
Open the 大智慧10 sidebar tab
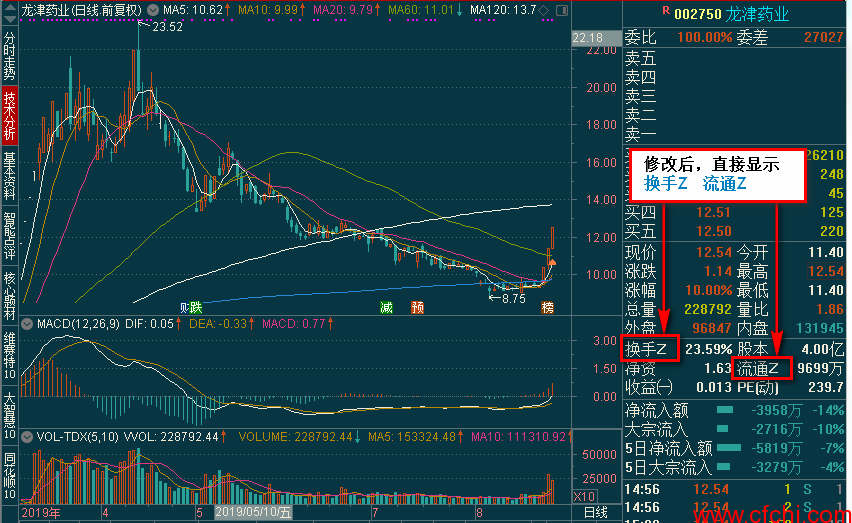[x=10, y=415]
